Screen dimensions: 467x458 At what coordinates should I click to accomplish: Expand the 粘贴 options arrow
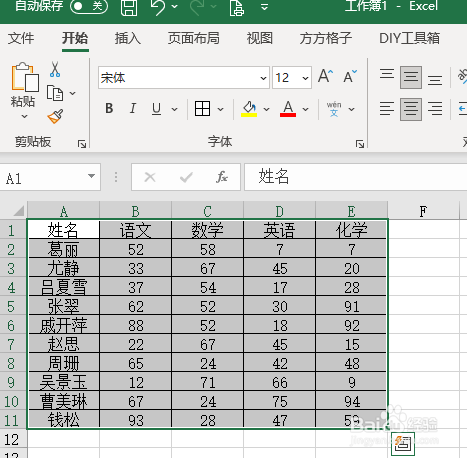(24, 116)
